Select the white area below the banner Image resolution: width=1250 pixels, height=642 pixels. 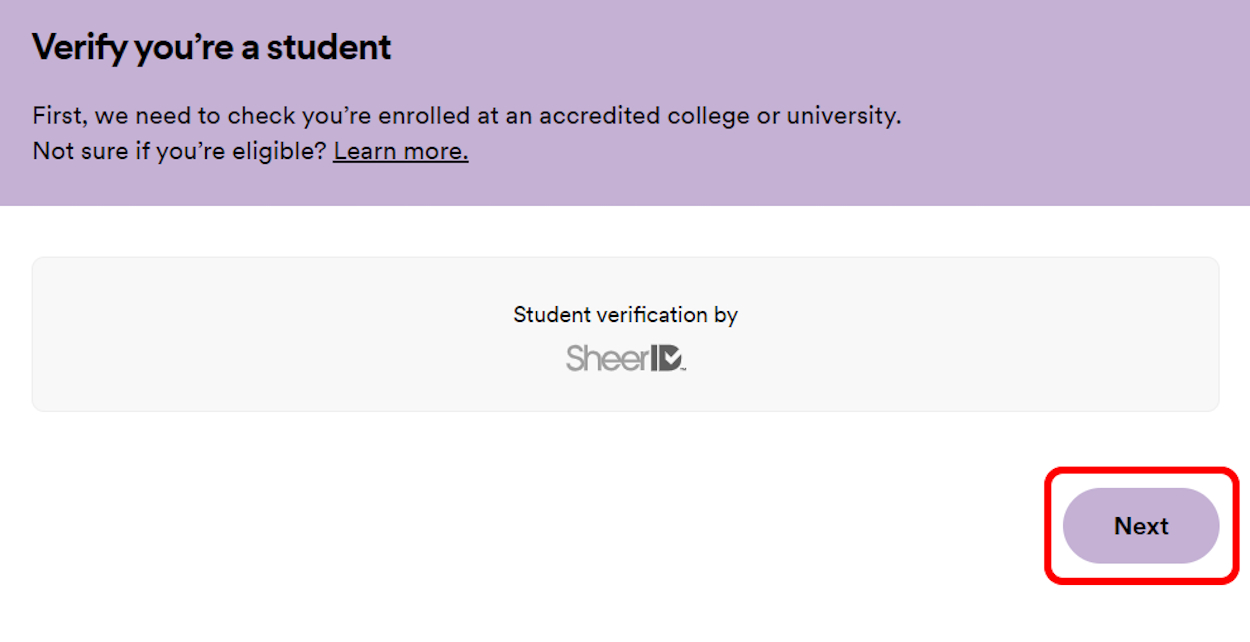400,230
